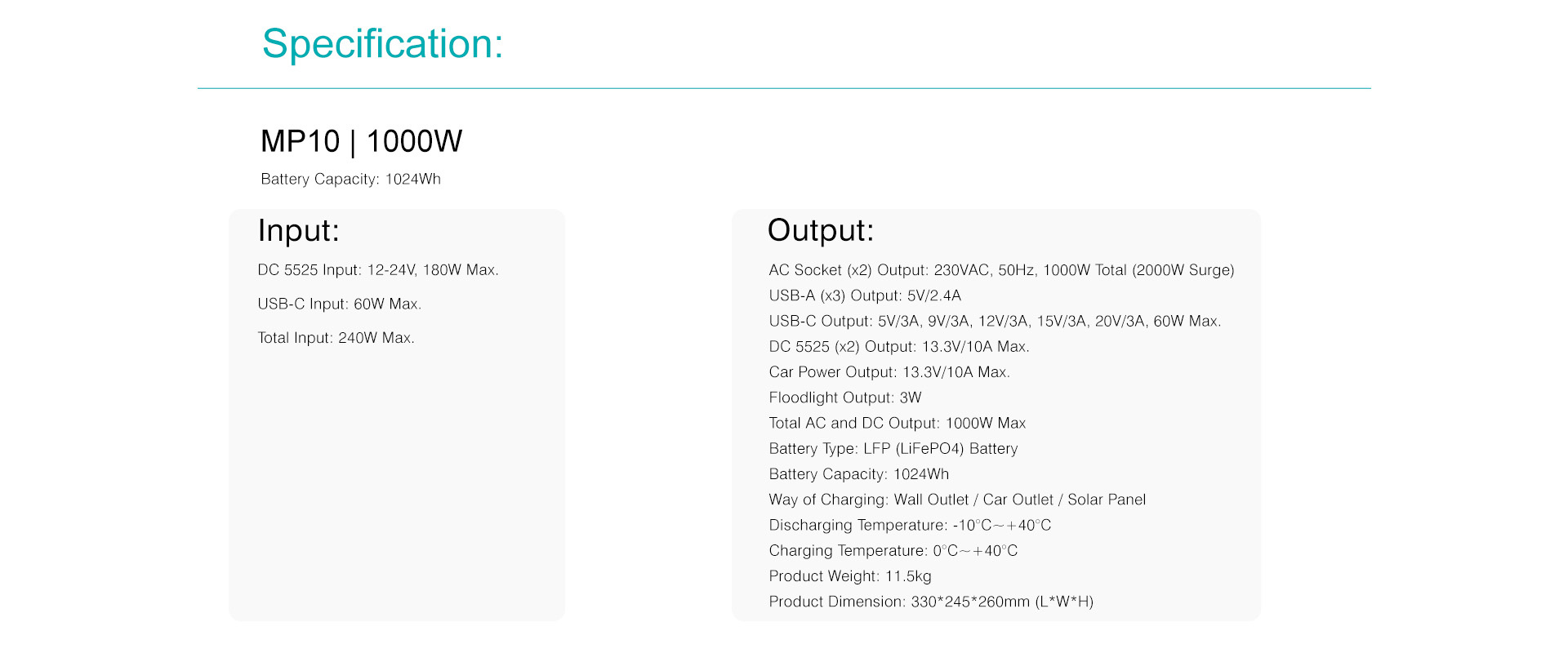Screen dimensions: 1568x653
Task: Click the MP10 | 1000W model title
Action: coord(361,141)
